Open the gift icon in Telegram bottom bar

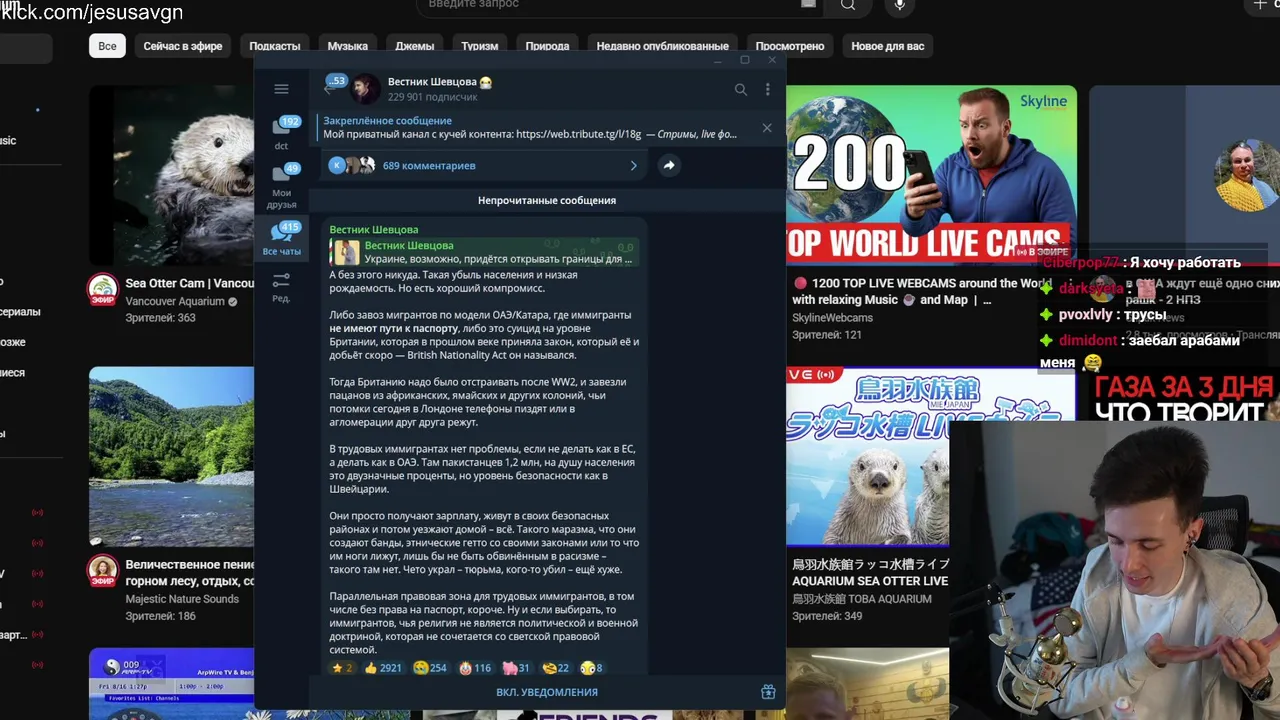pyautogui.click(x=768, y=692)
